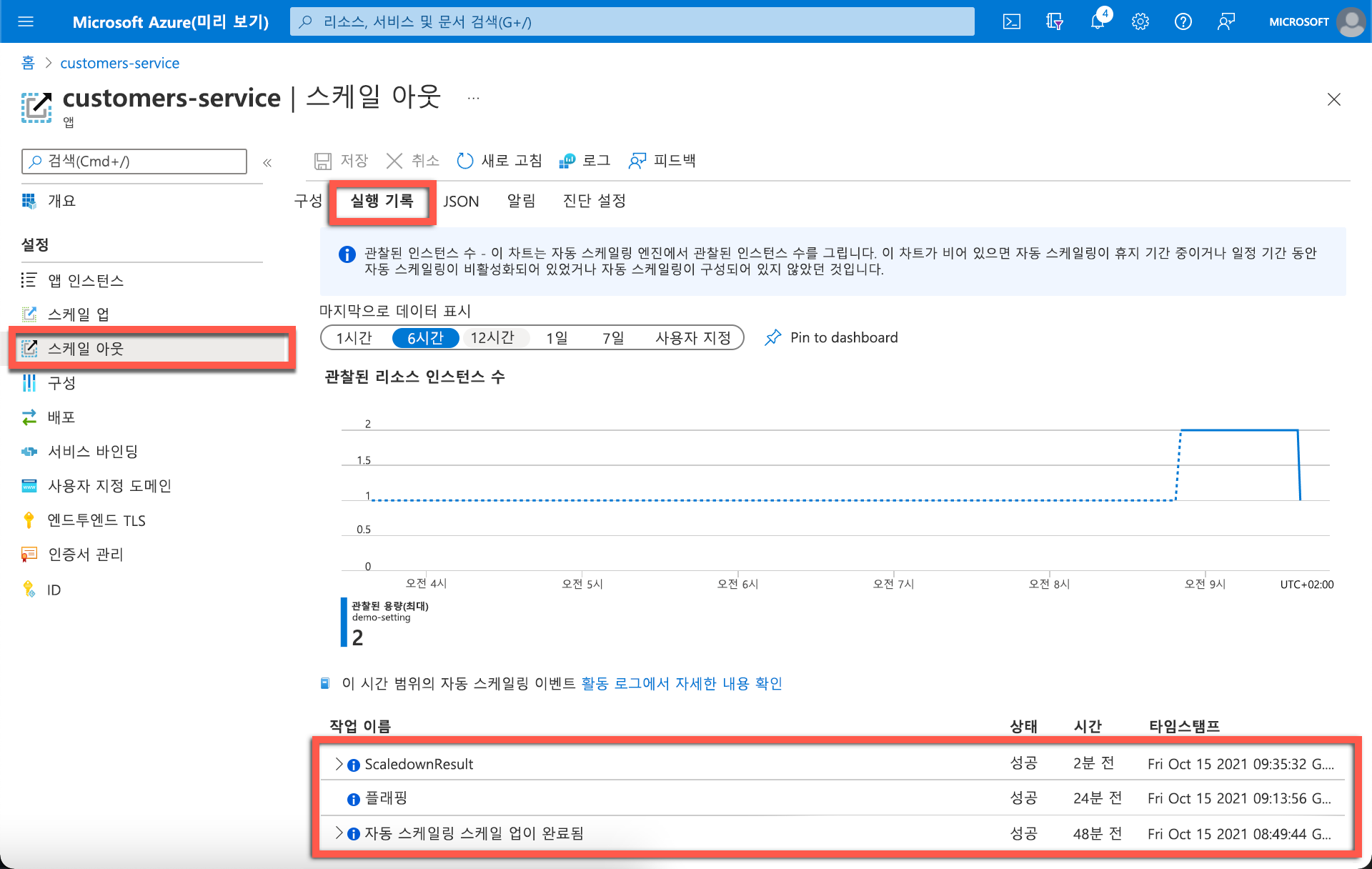Click the 검색(Cmd+/) search field
1372x869 pixels.
click(x=134, y=162)
